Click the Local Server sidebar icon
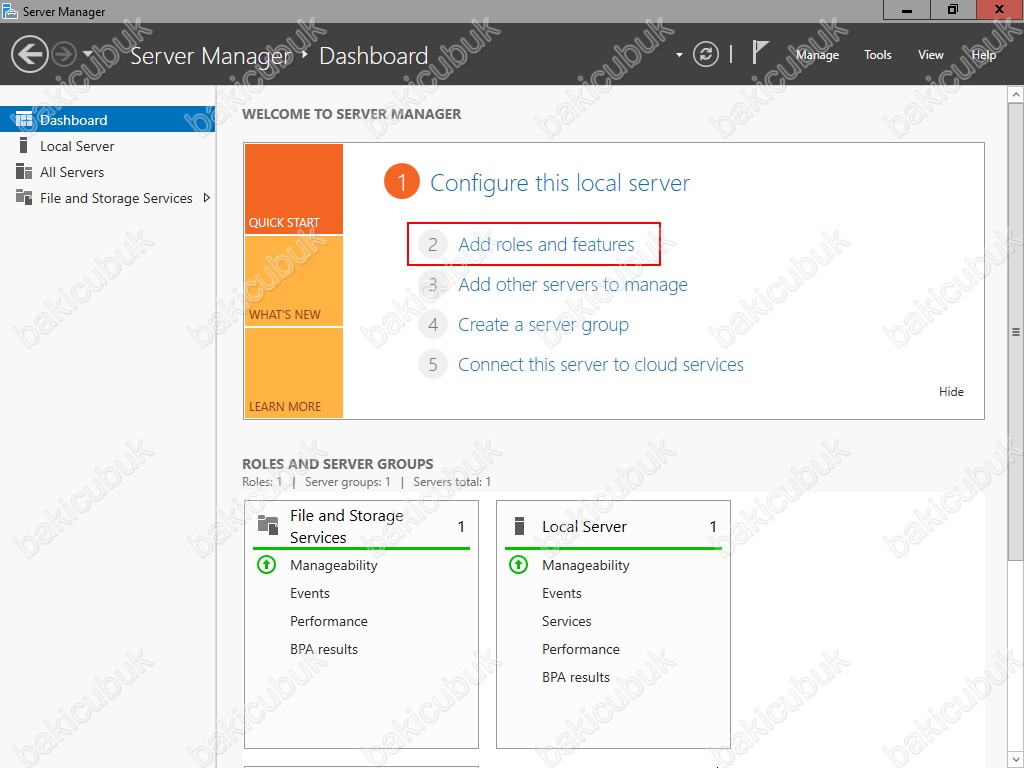 pyautogui.click(x=24, y=145)
